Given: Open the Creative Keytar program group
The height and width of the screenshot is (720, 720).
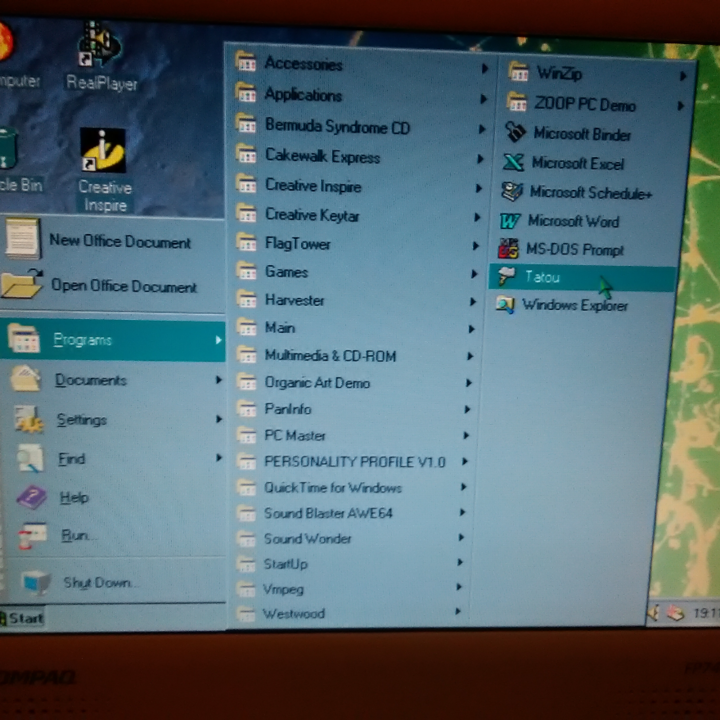Looking at the screenshot, I should (356, 215).
